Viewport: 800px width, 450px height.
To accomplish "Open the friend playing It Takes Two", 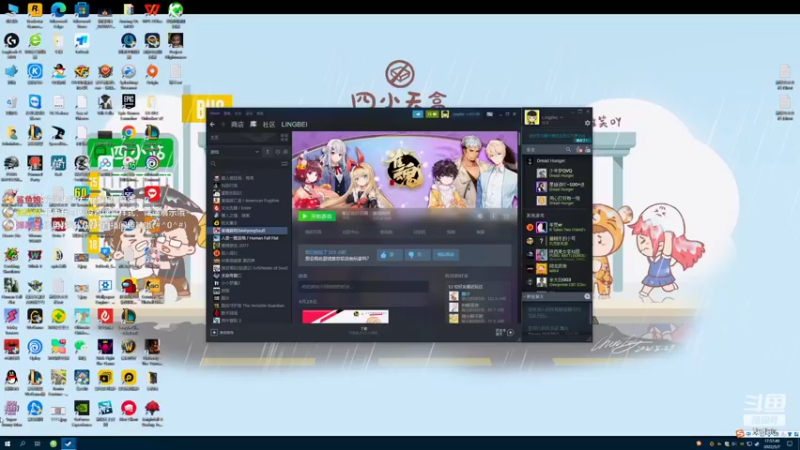I will point(557,227).
